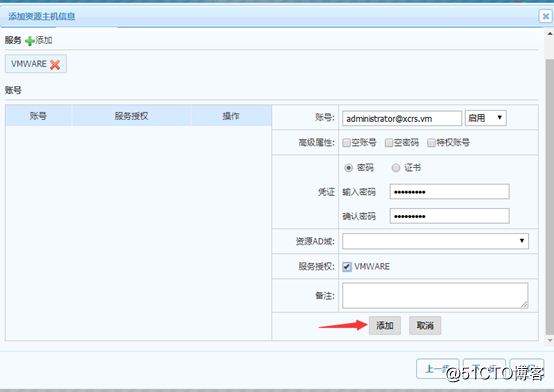Click the 服务授权 column header
Viewport: 554px width, 392px height.
[131, 116]
